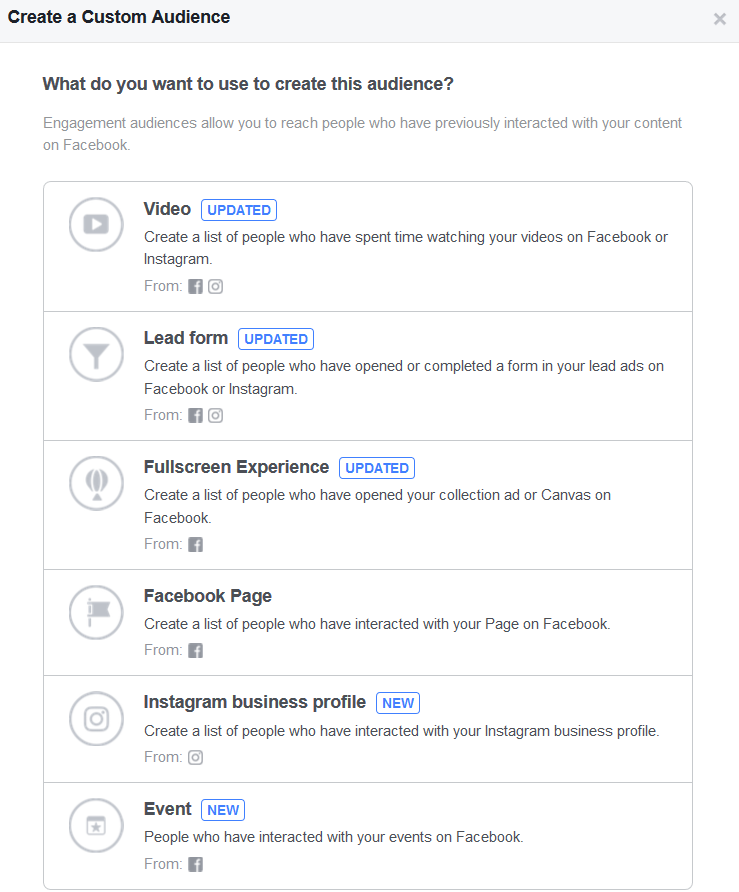Click the UPDATED badge next to Video
This screenshot has height=892, width=739.
239,210
